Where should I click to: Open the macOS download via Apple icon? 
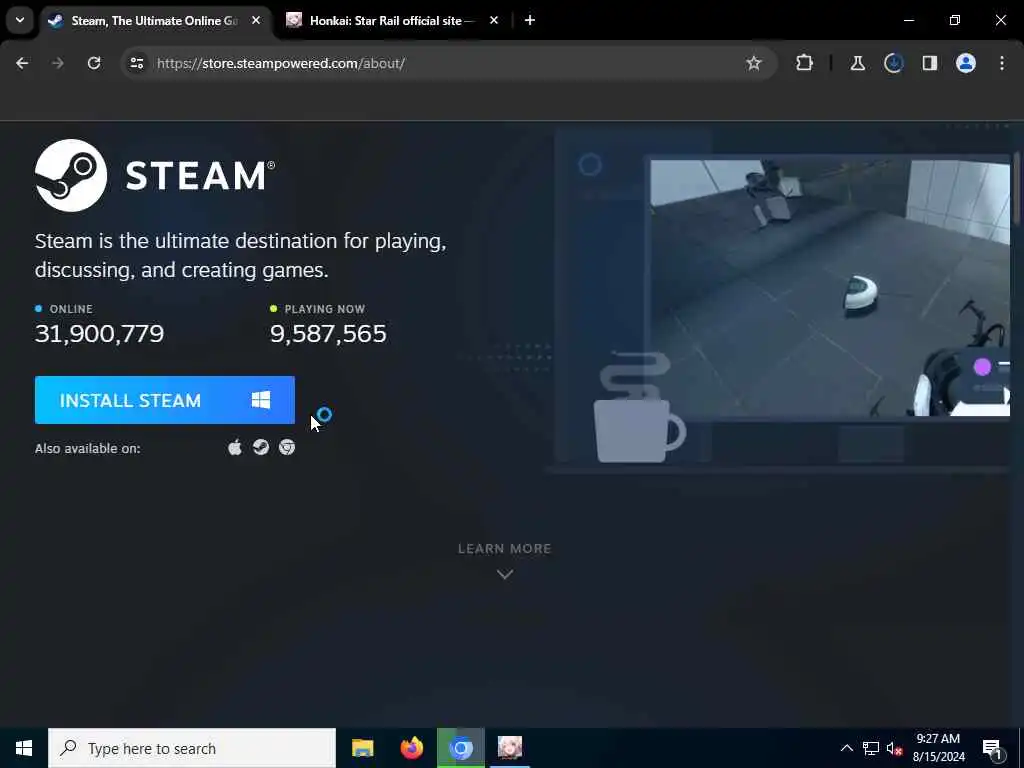coord(235,447)
